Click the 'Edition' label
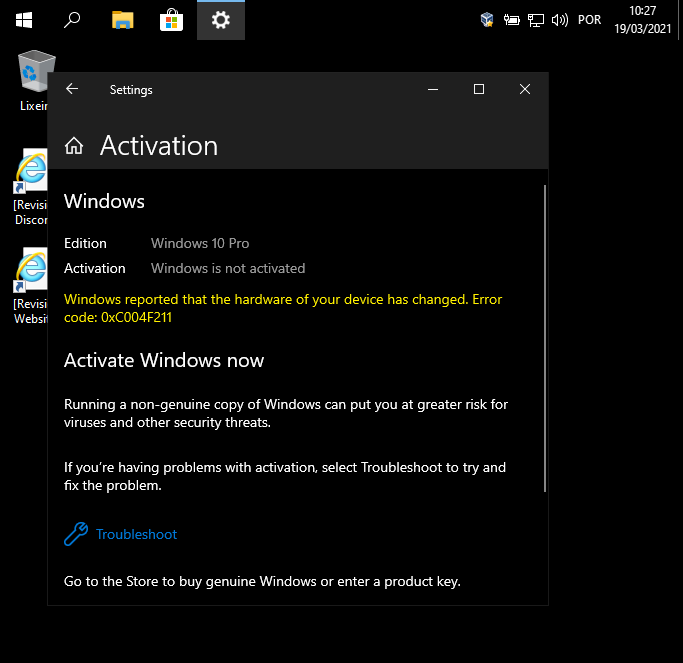This screenshot has width=683, height=663. pyautogui.click(x=85, y=243)
